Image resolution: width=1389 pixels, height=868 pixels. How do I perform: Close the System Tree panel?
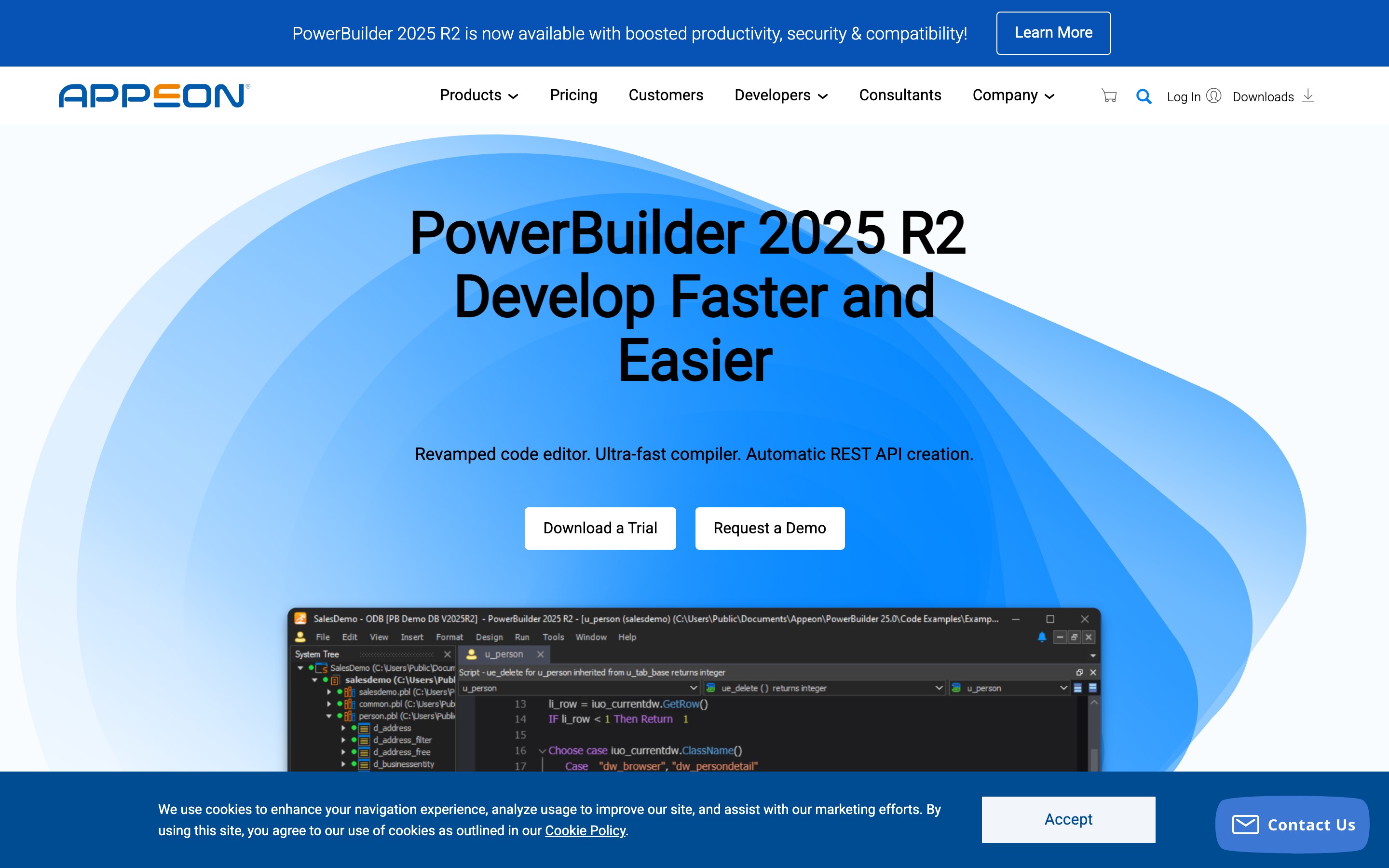pos(447,654)
